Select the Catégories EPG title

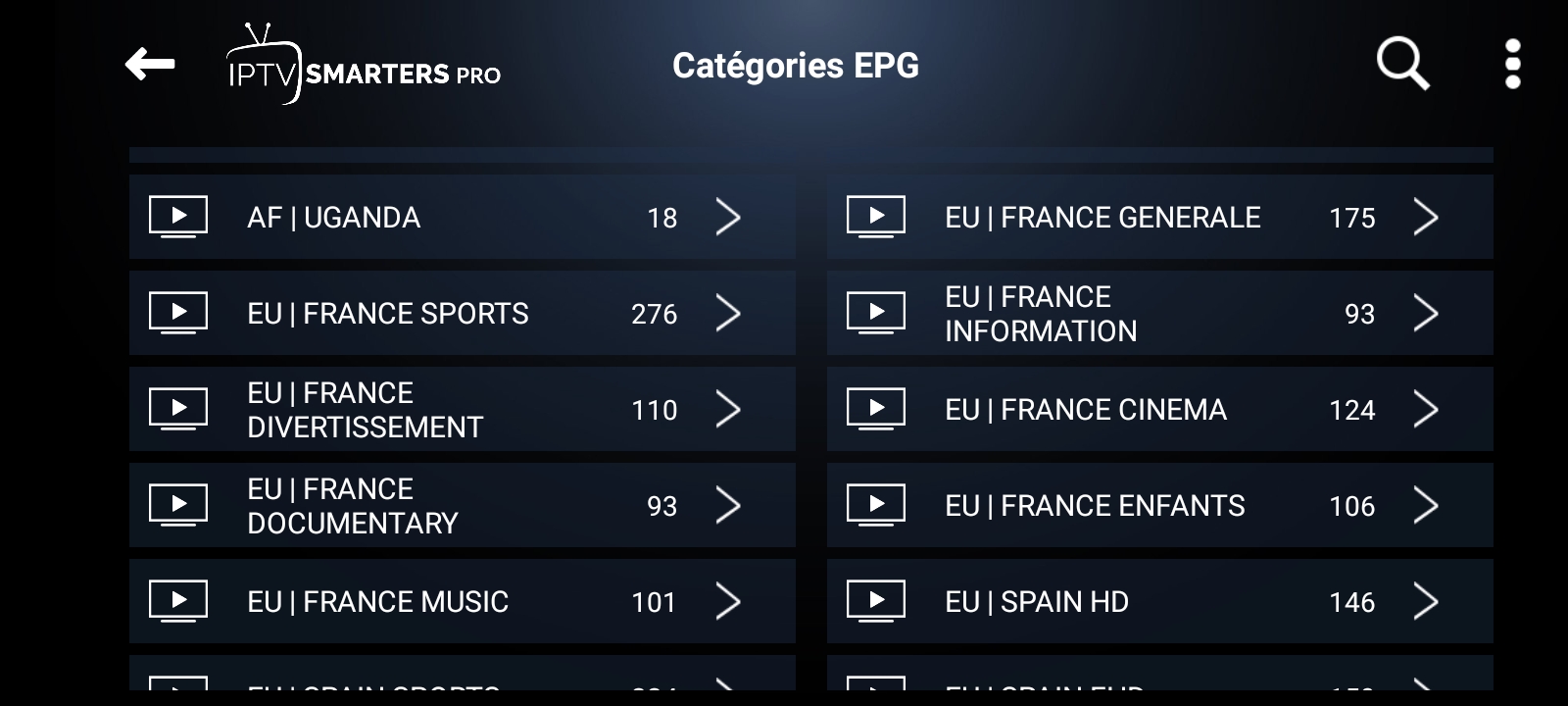pos(796,64)
